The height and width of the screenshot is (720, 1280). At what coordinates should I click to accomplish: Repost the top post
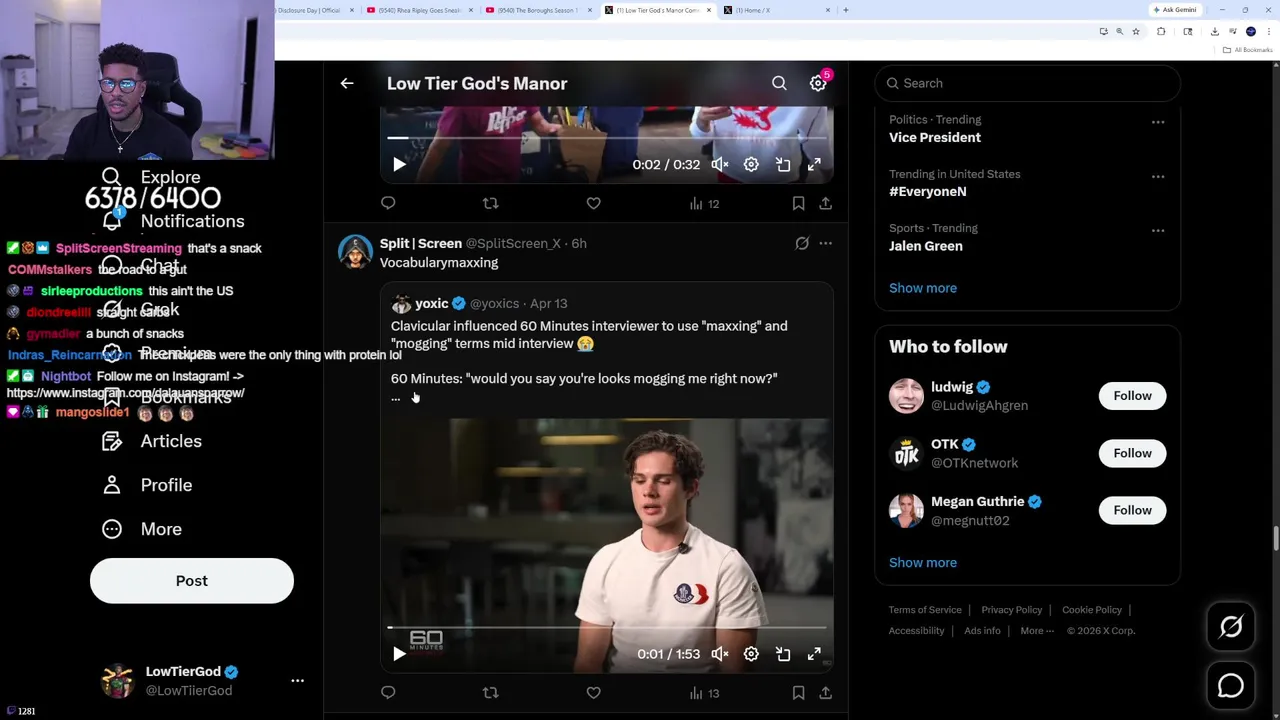(x=490, y=203)
